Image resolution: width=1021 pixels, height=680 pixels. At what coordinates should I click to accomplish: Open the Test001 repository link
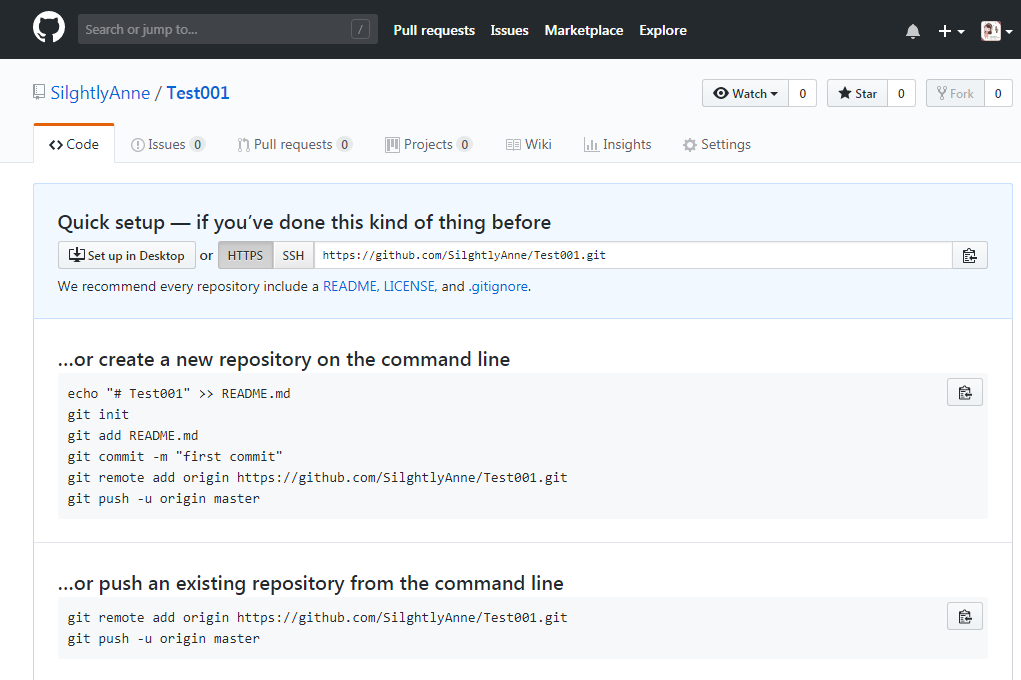[x=198, y=92]
